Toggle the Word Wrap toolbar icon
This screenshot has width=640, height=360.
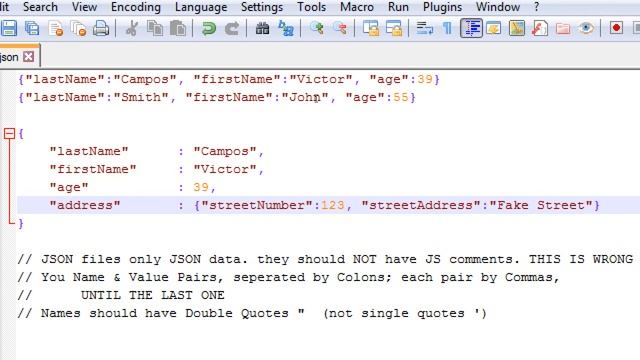(424, 28)
